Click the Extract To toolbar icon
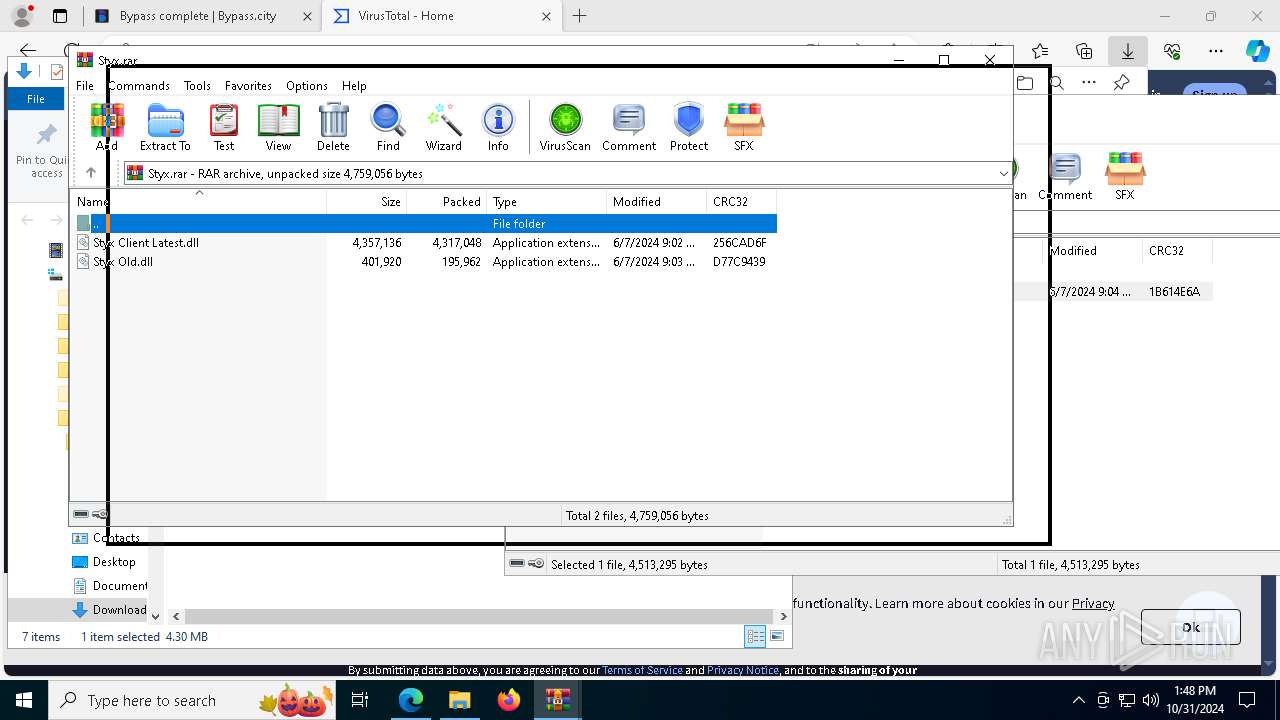 (x=165, y=127)
